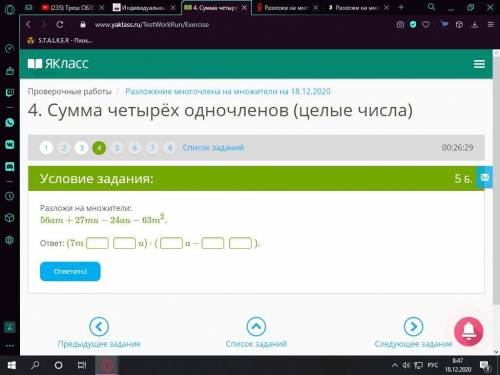Viewport: 500px width, 375px height.
Task: Click the 'Предыдущее задание' link
Action: (99, 344)
